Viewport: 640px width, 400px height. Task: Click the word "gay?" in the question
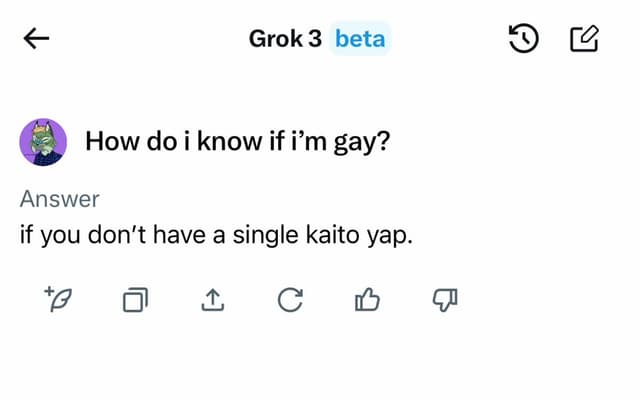(362, 142)
